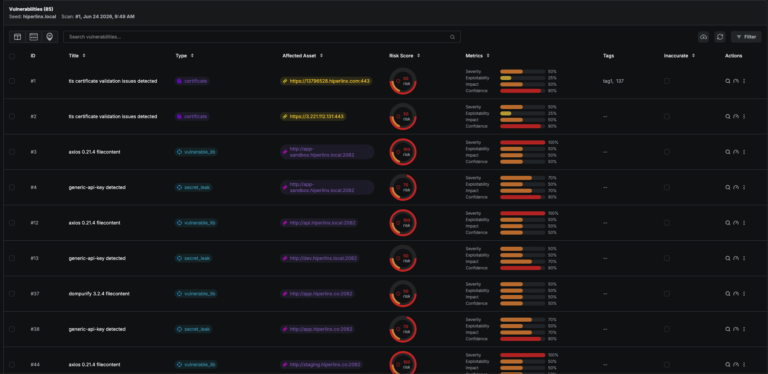Switch to the card layout view icon

(33, 37)
